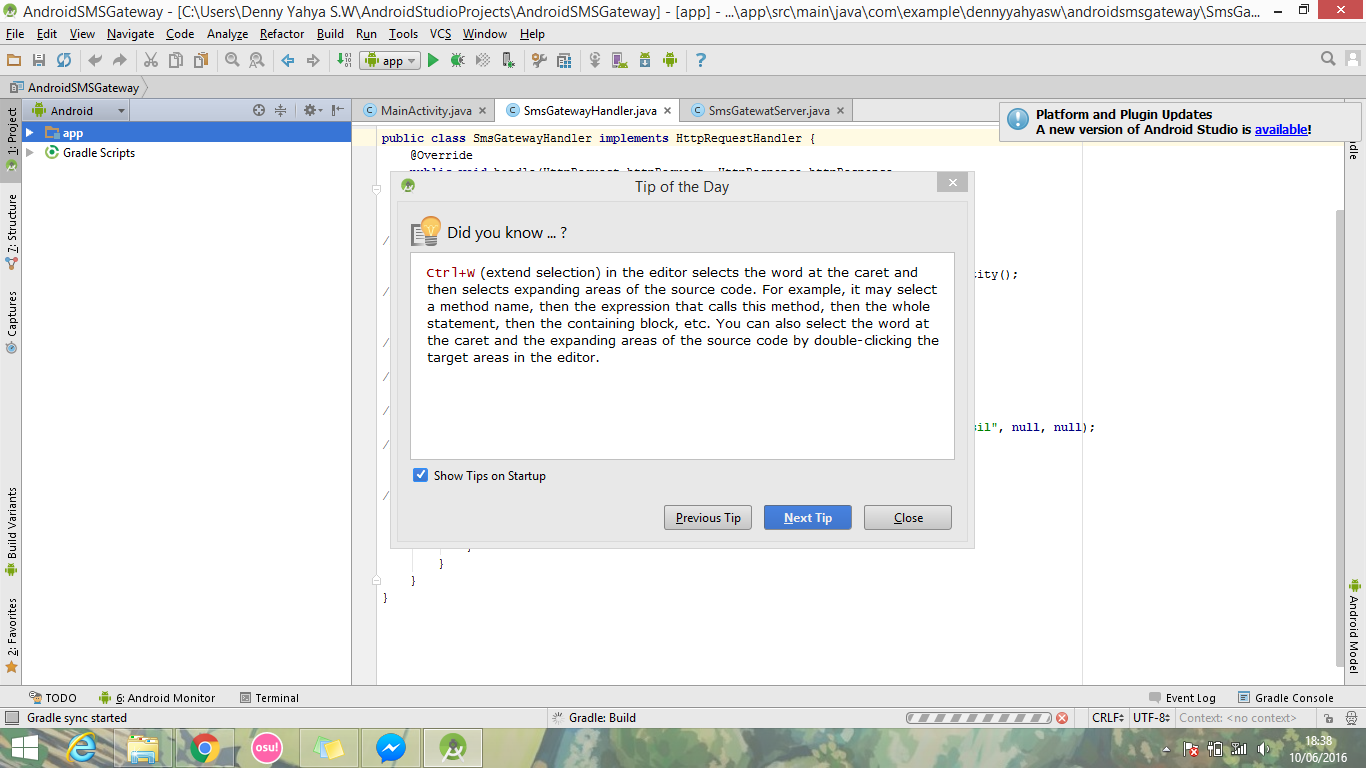Click the Next Tip button
1366x768 pixels.
[x=808, y=517]
